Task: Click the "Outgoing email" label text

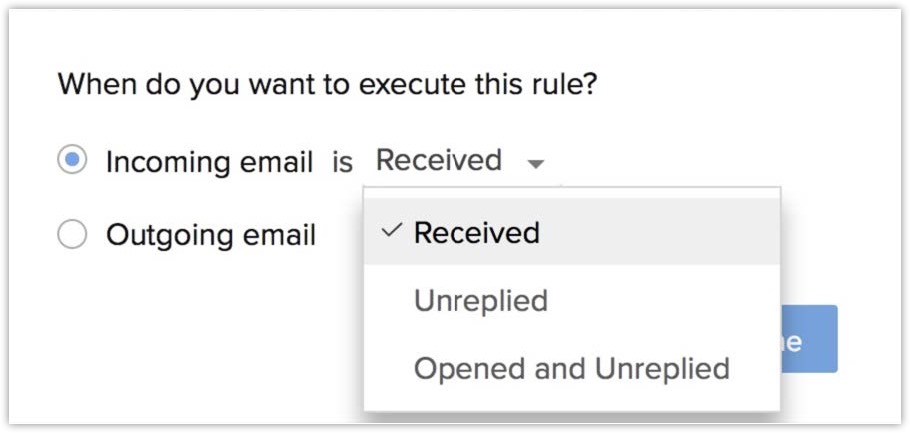Action: (210, 235)
